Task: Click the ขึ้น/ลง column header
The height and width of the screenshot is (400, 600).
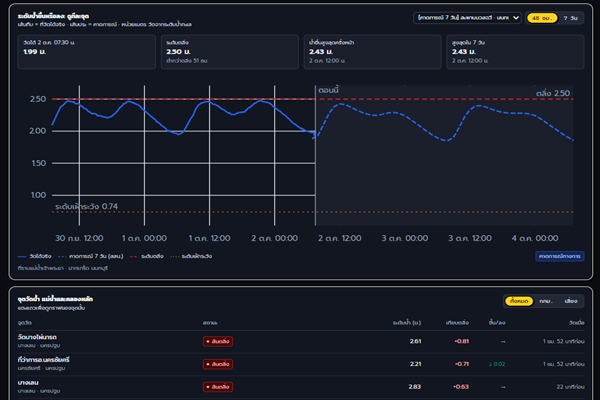Action: pos(497,323)
